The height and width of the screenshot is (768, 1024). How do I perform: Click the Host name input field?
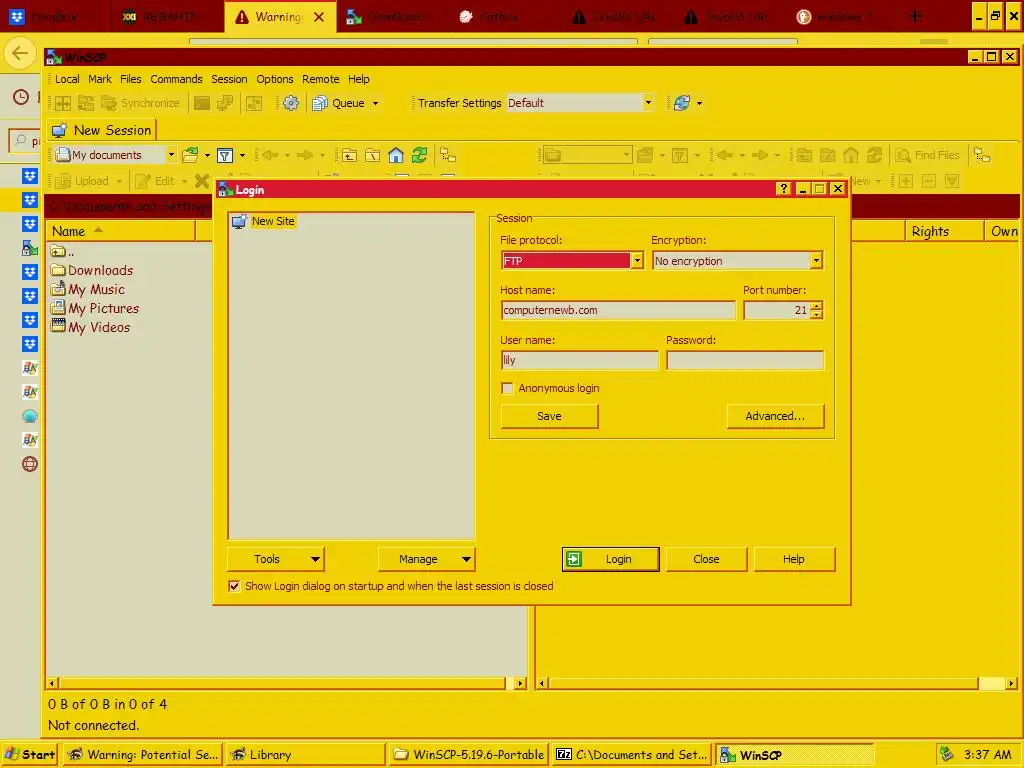(618, 310)
